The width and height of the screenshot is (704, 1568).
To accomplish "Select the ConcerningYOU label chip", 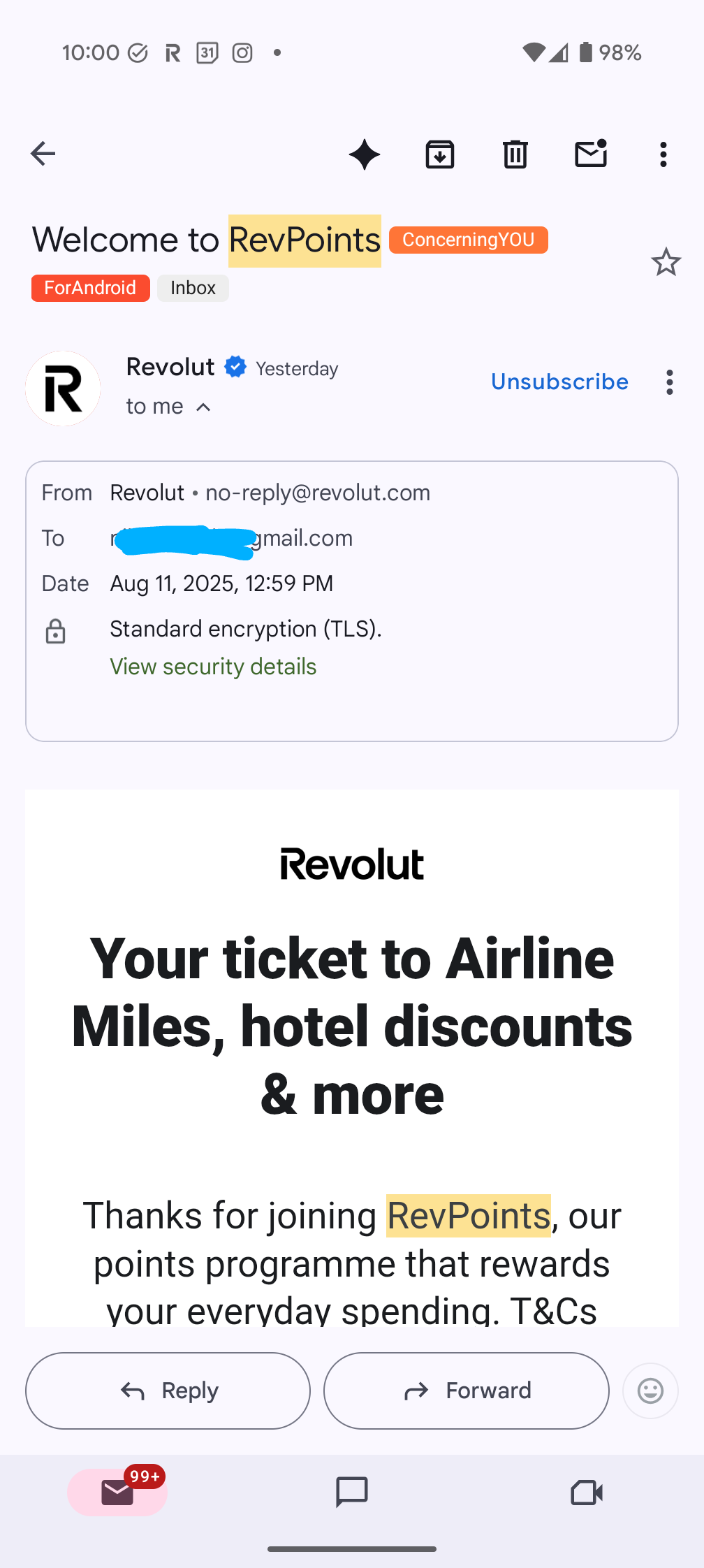I will pos(468,240).
